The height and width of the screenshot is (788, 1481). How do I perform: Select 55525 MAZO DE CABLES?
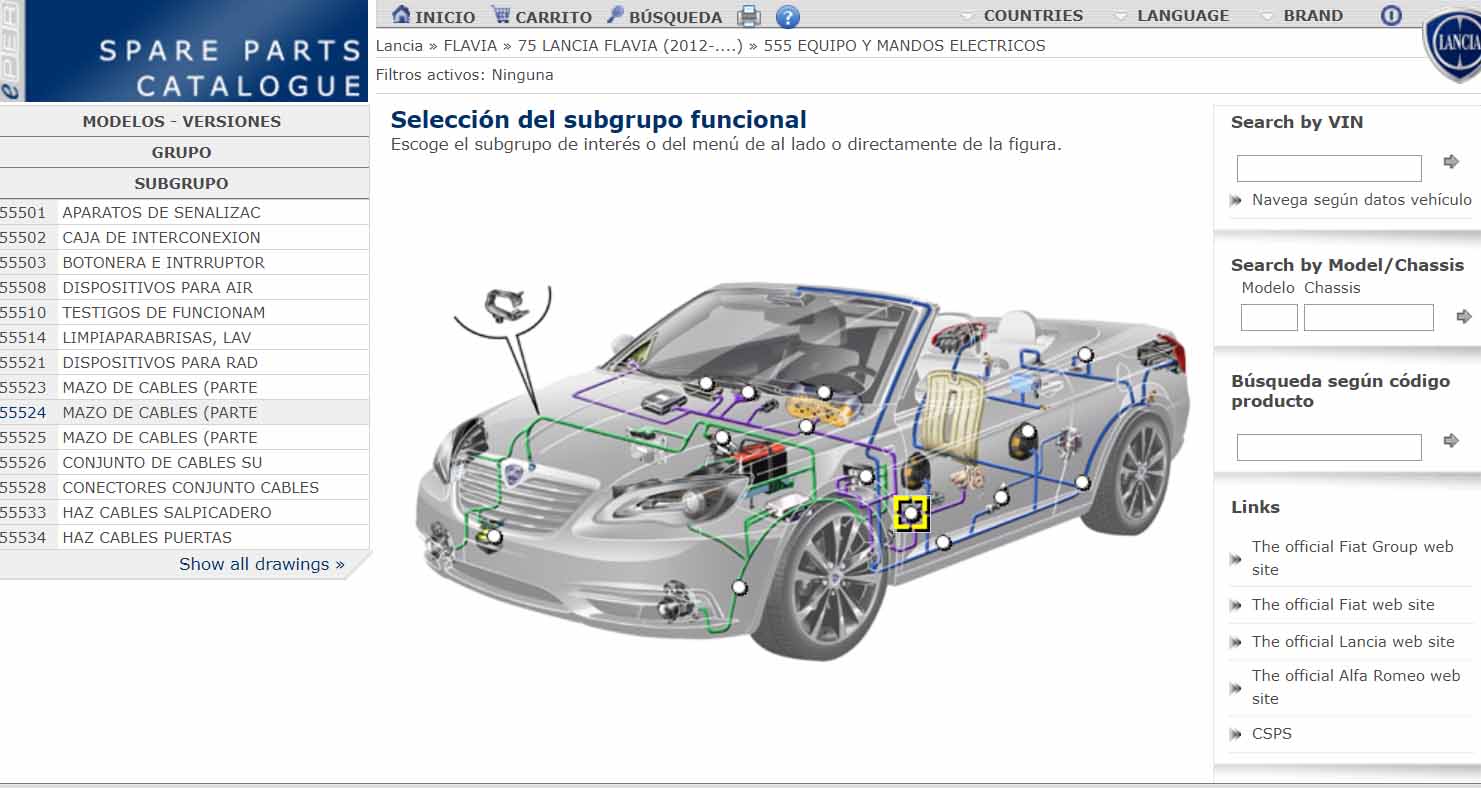(x=184, y=437)
